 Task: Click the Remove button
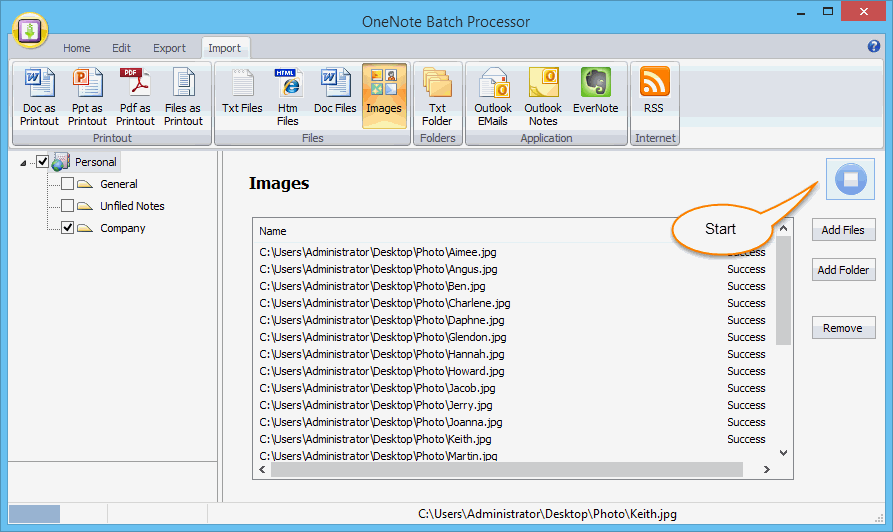click(x=843, y=328)
